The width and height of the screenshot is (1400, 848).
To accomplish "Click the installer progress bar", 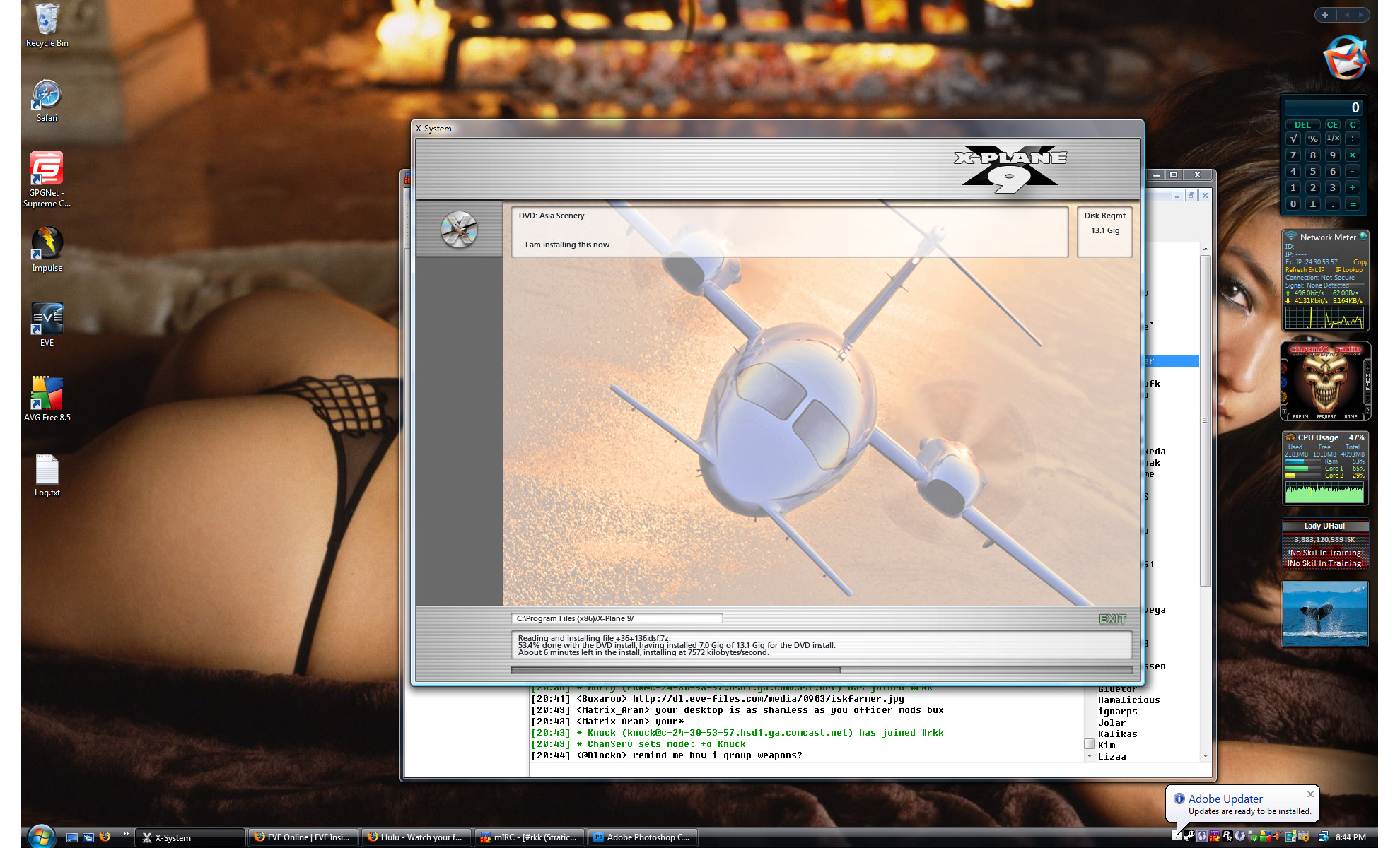I will 821,670.
